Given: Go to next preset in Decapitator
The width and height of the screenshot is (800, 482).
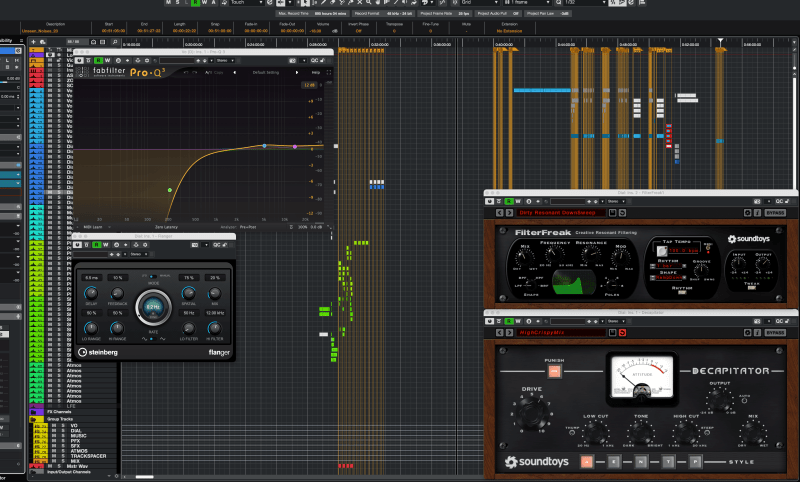Looking at the screenshot, I should click(509, 333).
